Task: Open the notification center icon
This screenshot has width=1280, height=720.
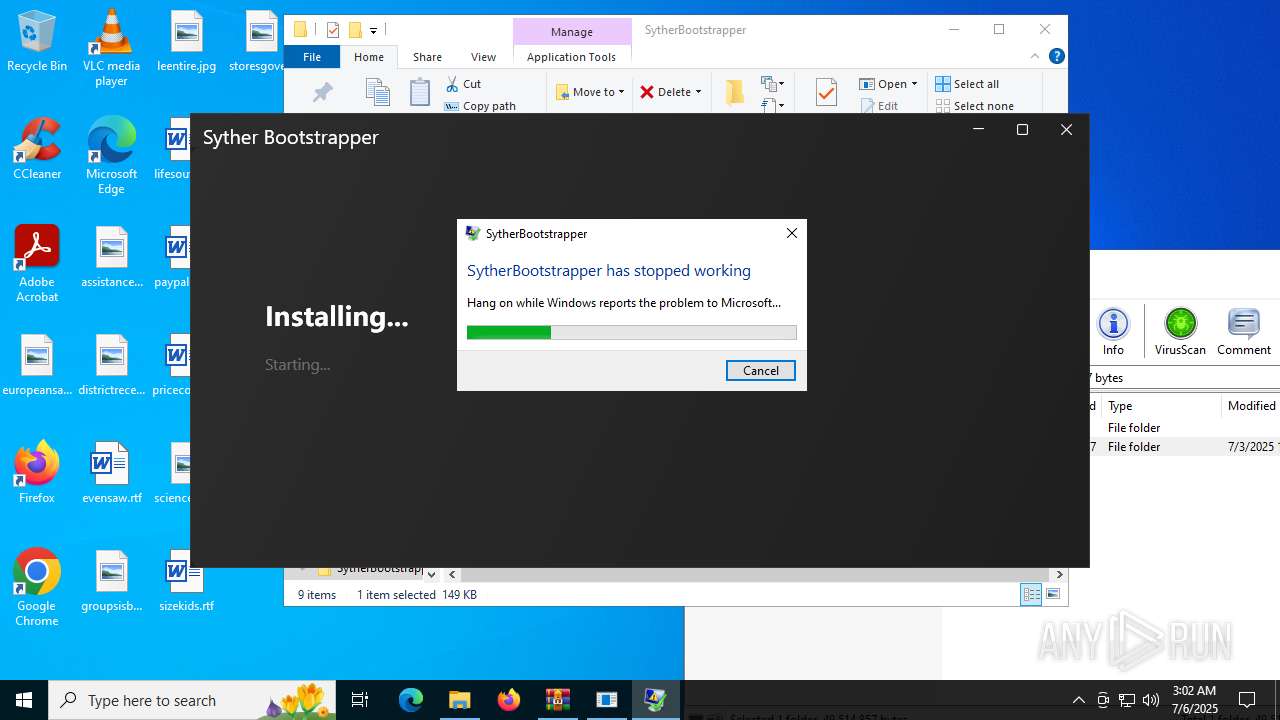Action: pos(1247,700)
